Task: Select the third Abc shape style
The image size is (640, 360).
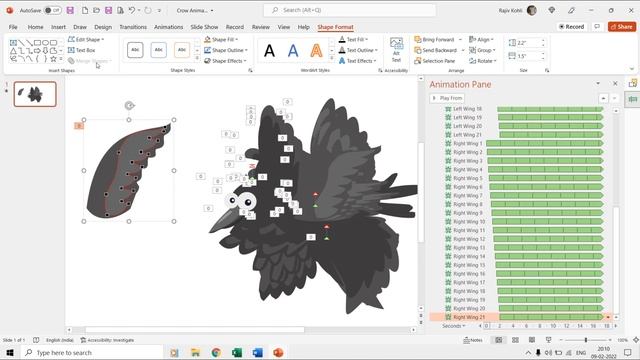Action: [182, 50]
